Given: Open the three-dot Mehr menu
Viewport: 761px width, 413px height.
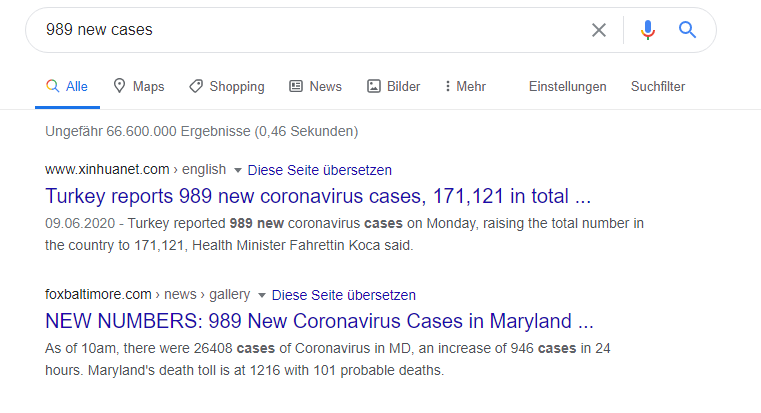Looking at the screenshot, I should point(465,86).
